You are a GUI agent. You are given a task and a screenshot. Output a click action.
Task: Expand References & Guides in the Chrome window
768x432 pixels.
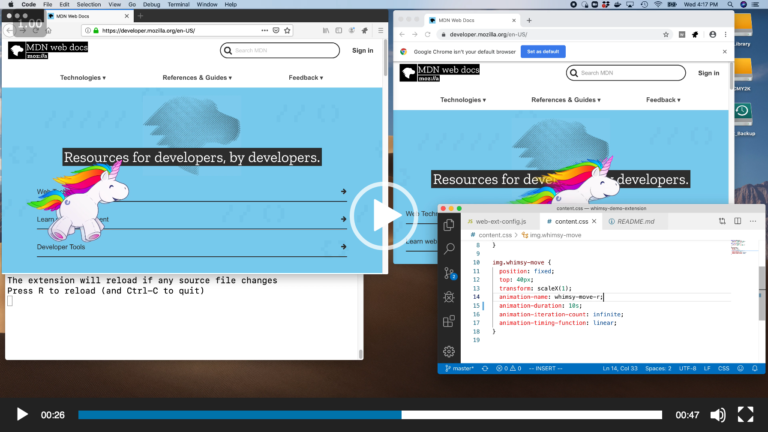[566, 99]
